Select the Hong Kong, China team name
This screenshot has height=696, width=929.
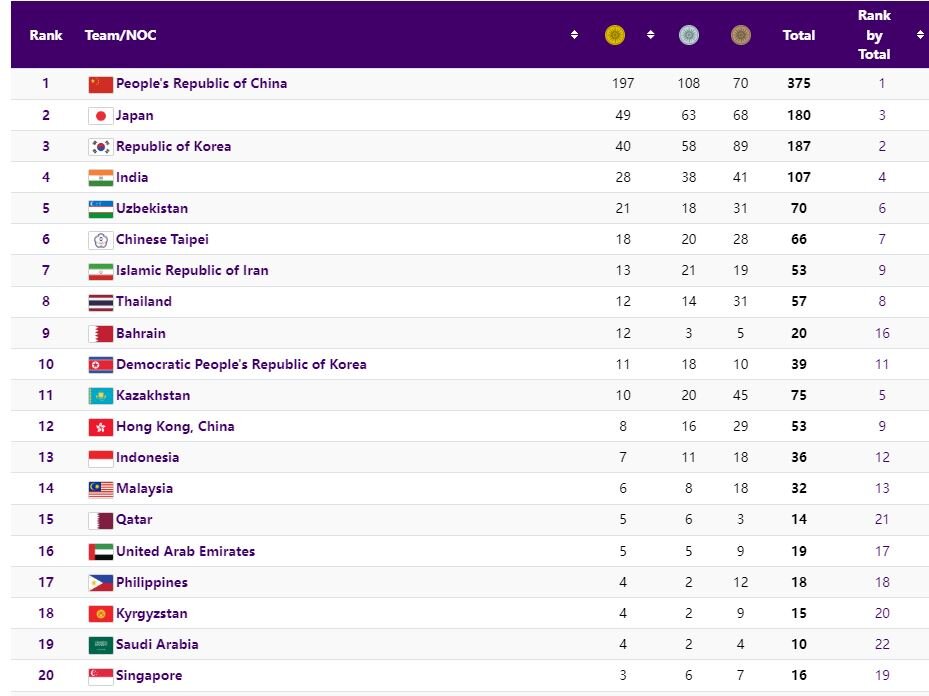point(175,426)
